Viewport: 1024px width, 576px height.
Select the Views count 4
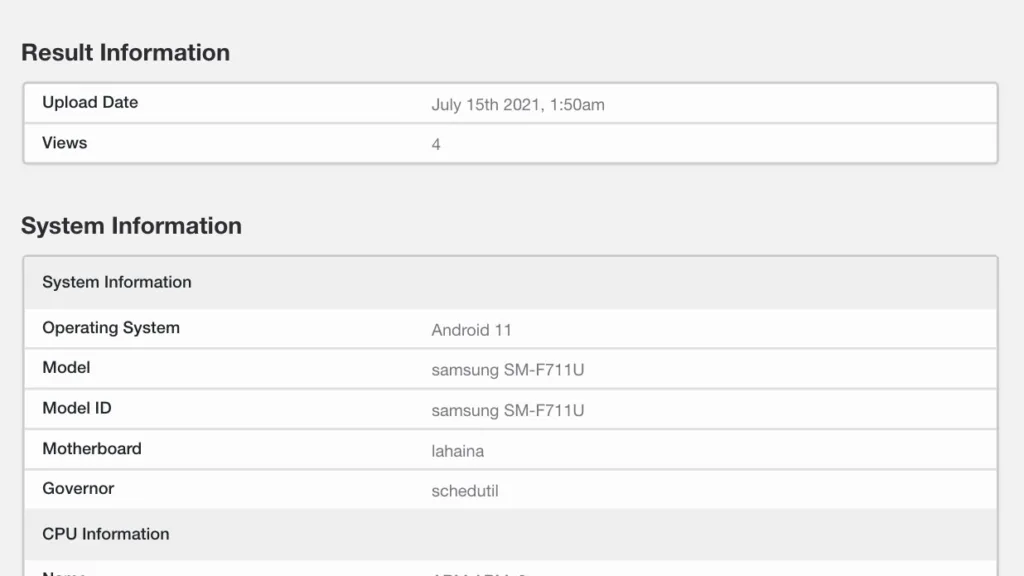pos(436,145)
